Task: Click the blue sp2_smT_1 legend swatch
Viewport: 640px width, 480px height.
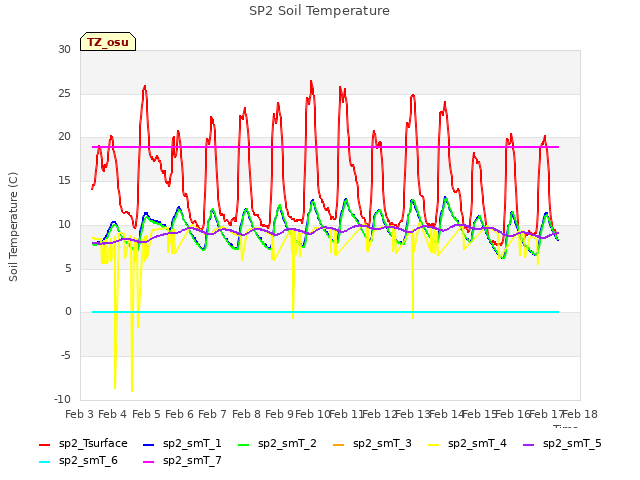Action: click(x=149, y=444)
